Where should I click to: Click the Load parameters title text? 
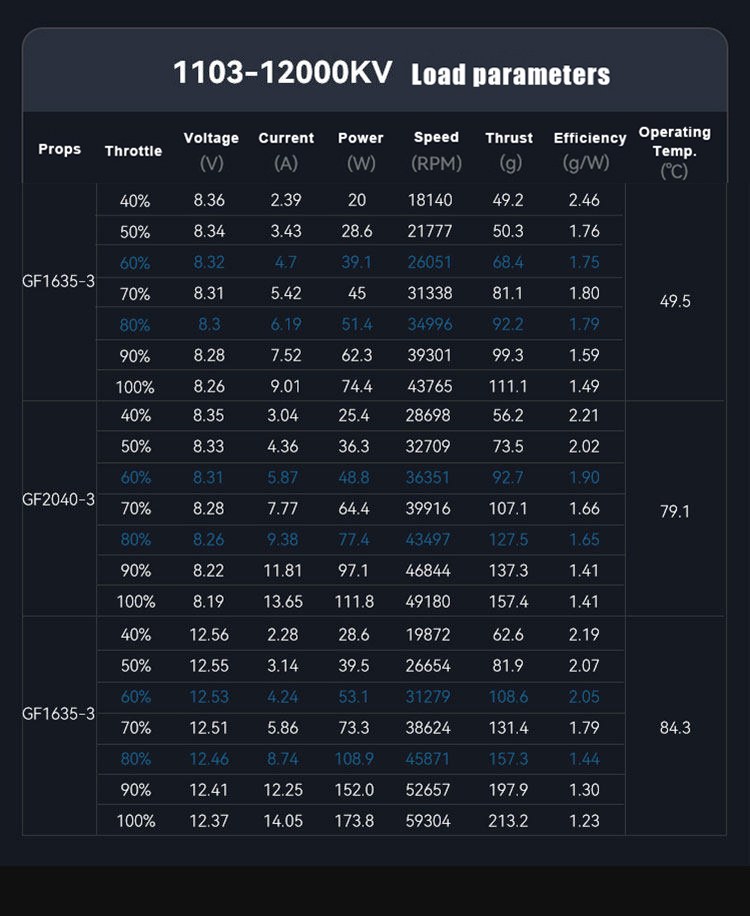tap(510, 75)
